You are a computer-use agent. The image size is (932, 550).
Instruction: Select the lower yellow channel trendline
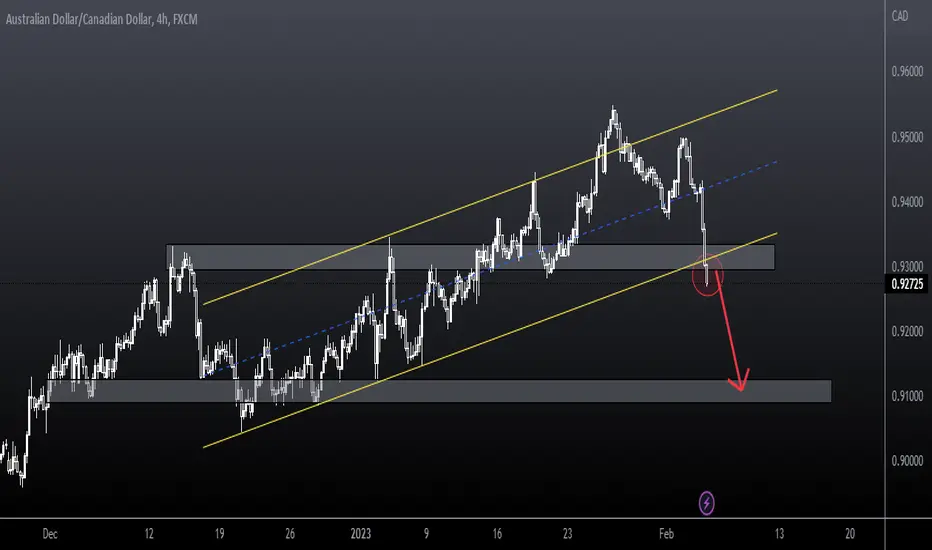[x=490, y=340]
